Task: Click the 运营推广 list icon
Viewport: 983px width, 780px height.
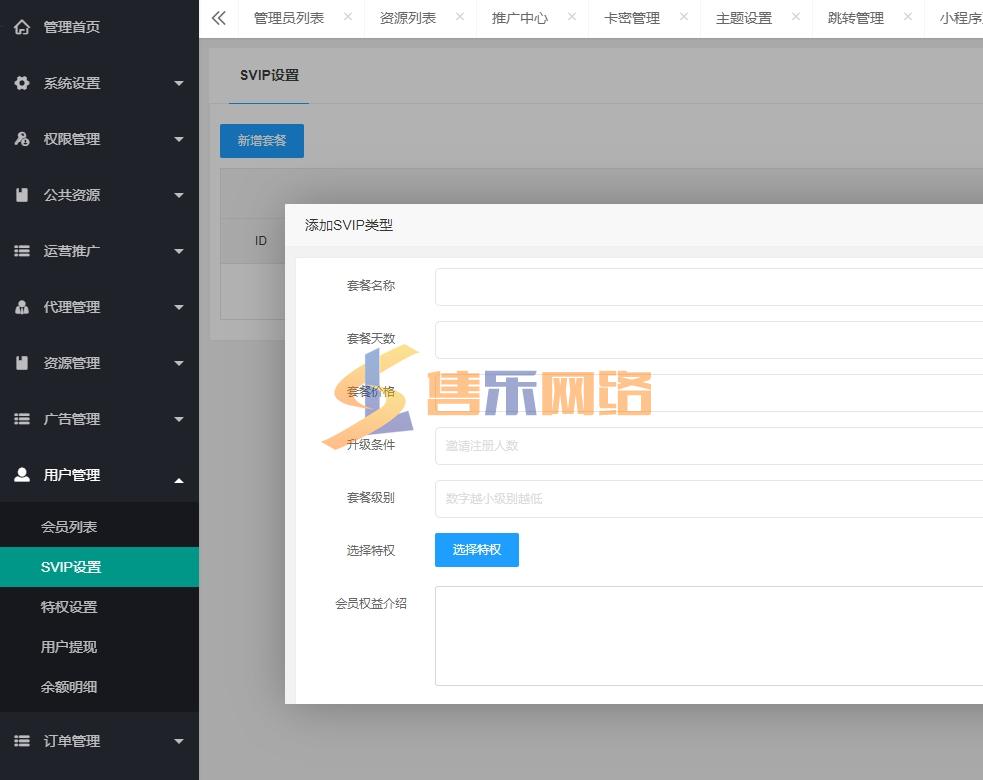Action: coord(22,251)
